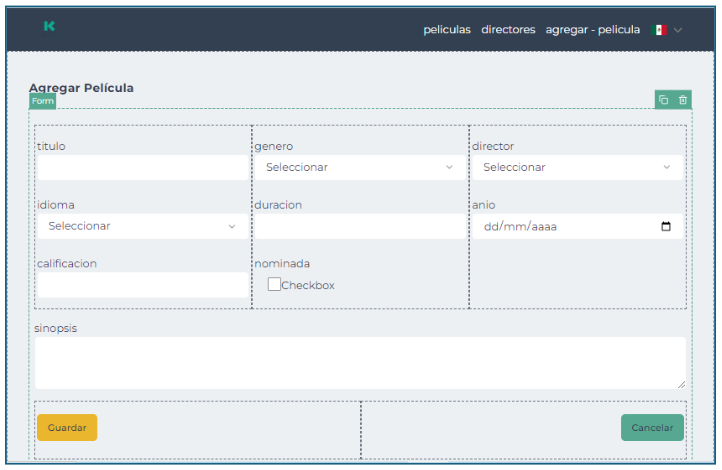Expand language chevron next to flag
This screenshot has width=722, height=470.
pyautogui.click(x=678, y=30)
